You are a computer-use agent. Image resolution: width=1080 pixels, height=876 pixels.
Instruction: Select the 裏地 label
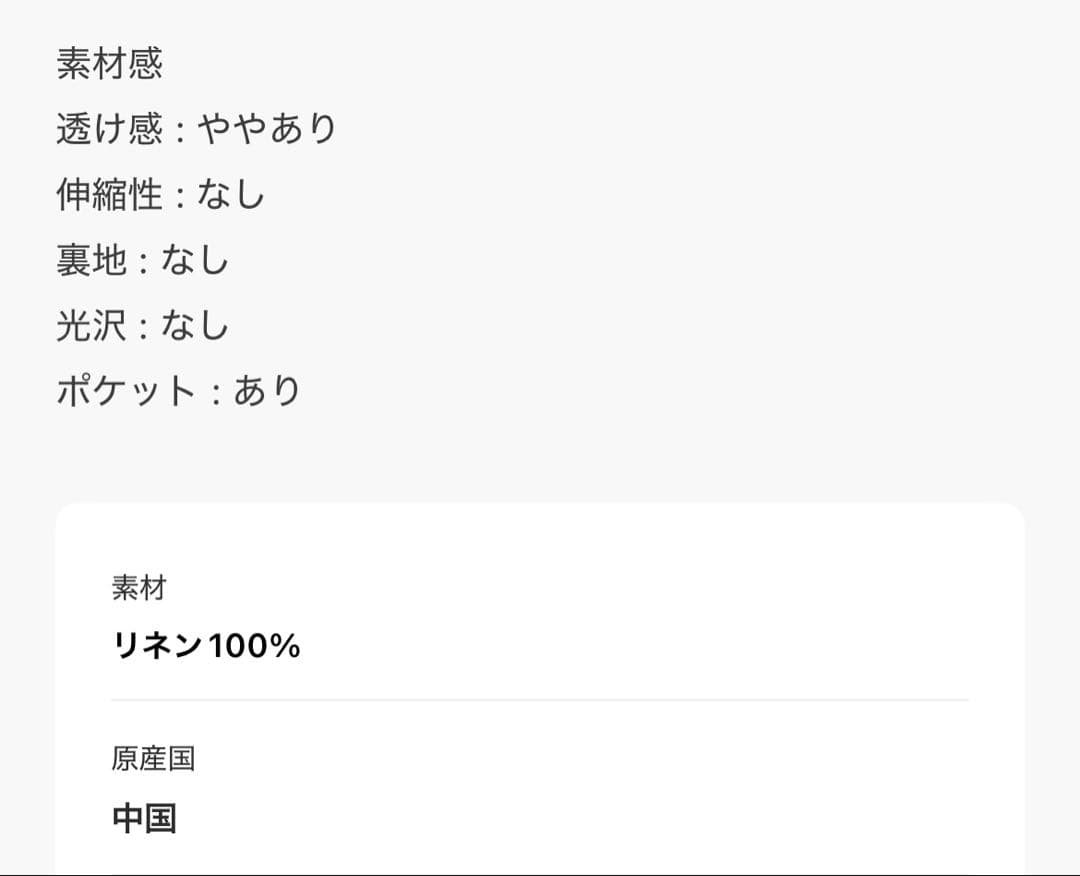pos(91,261)
